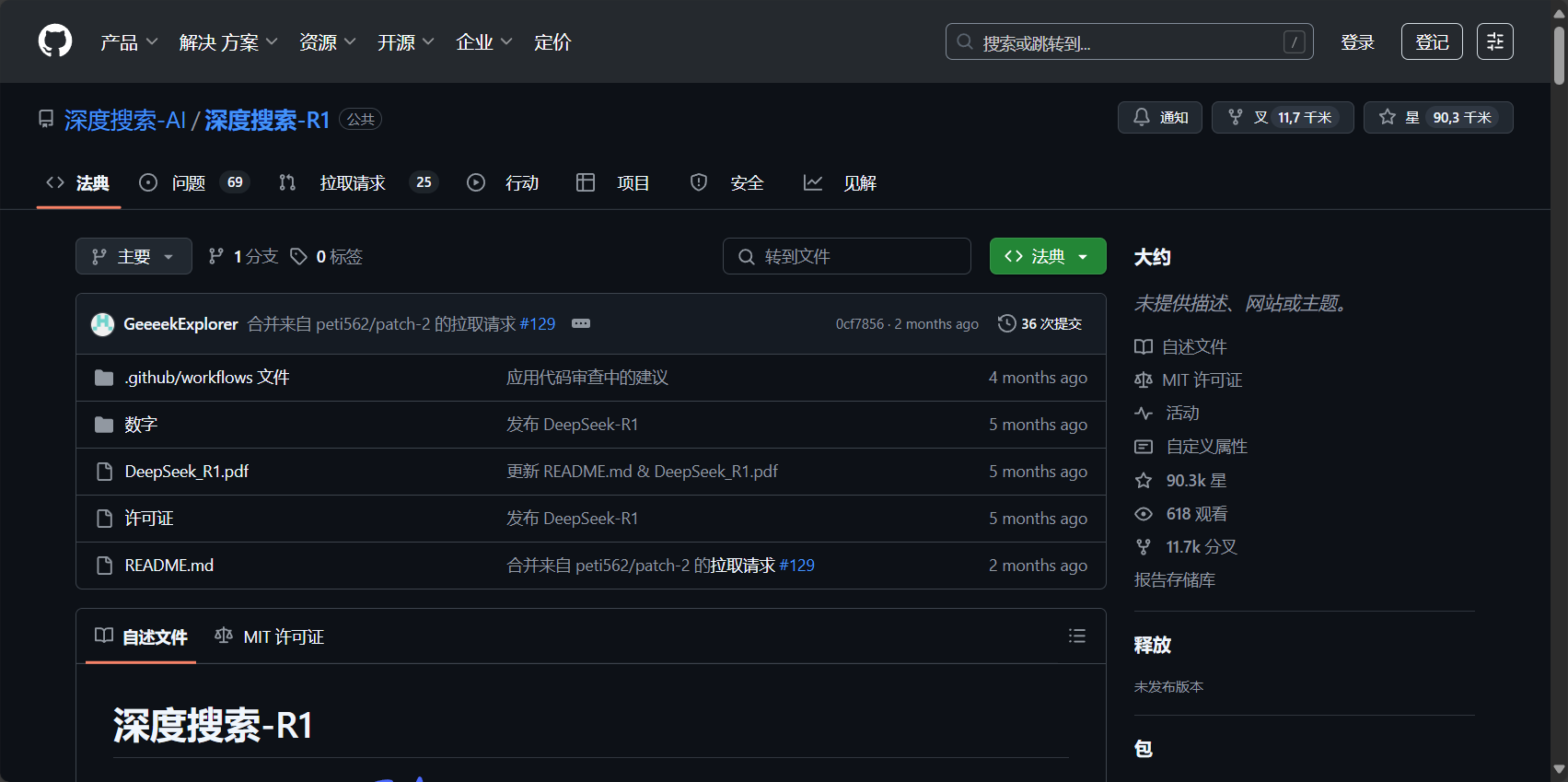The height and width of the screenshot is (782, 1568).
Task: Click the DeepSeek_R1.pdf file icon
Action: 104,472
